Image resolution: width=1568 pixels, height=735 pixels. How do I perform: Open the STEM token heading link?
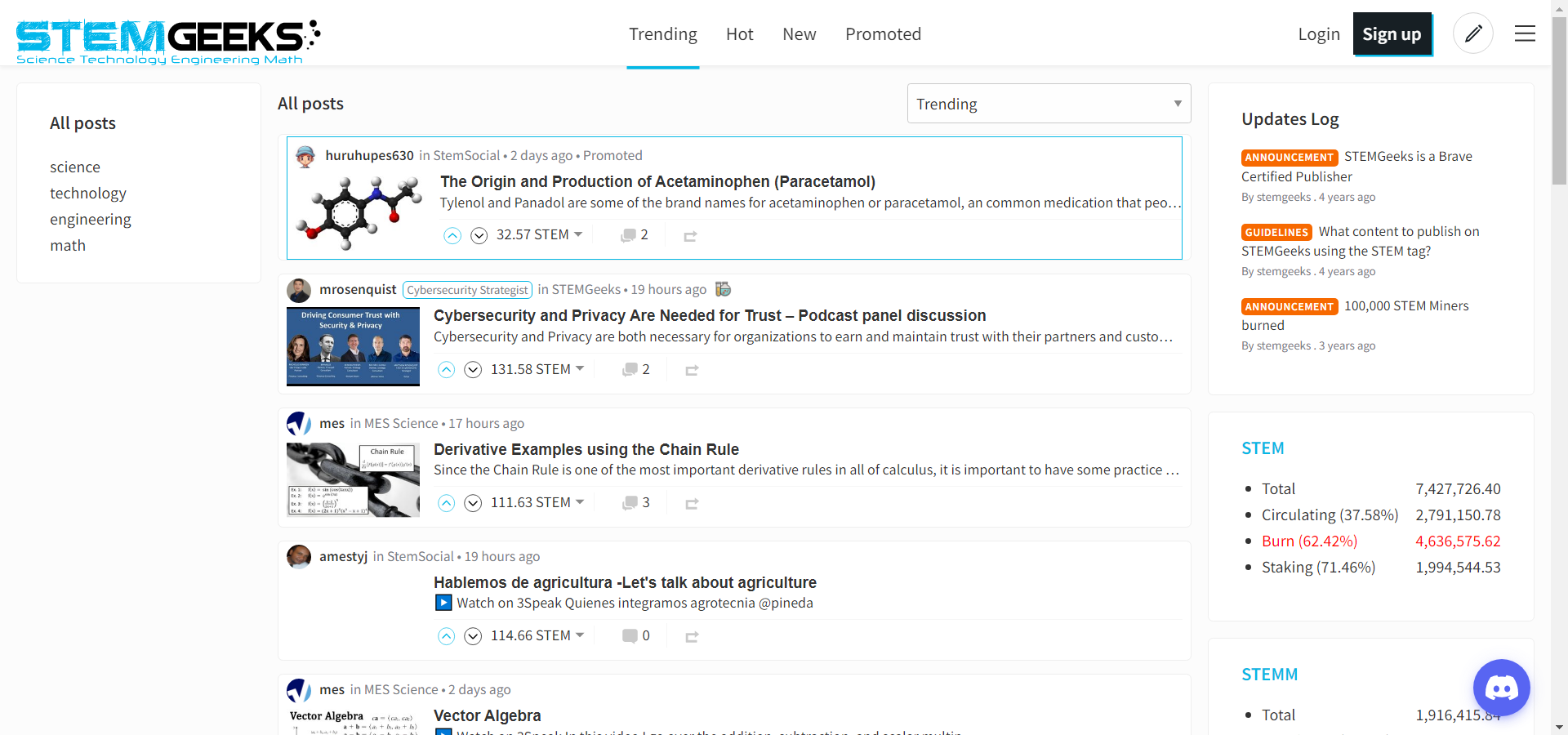(1263, 448)
